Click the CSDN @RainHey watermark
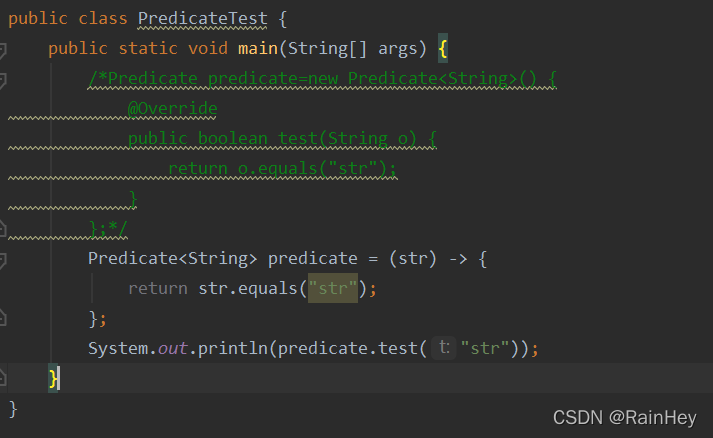The width and height of the screenshot is (713, 438). point(625,418)
